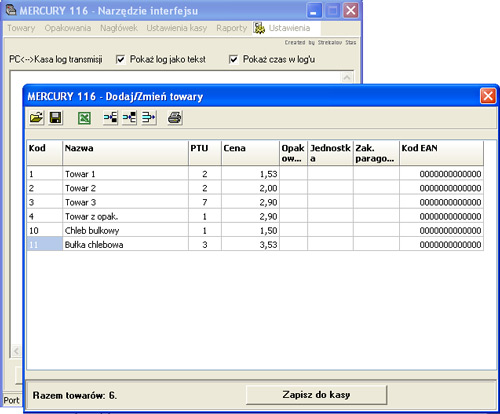This screenshot has height=414, width=500.
Task: Click the arrow icon with top box filled
Action: [129, 118]
